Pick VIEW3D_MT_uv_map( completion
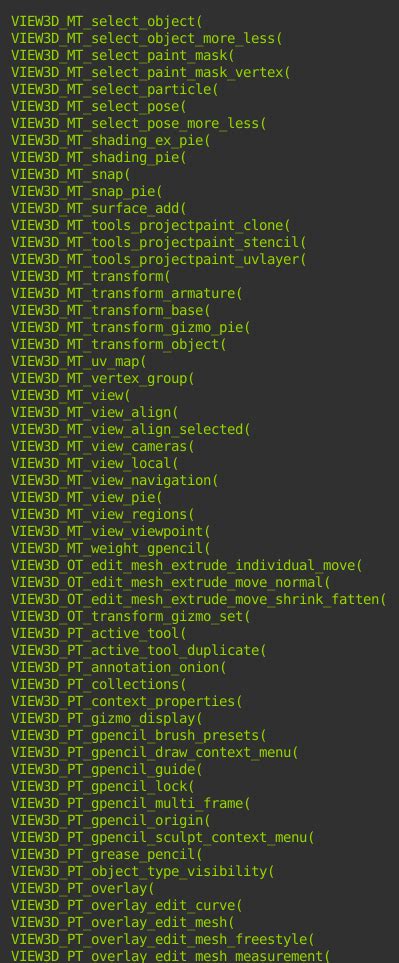This screenshot has width=399, height=963. click(79, 361)
